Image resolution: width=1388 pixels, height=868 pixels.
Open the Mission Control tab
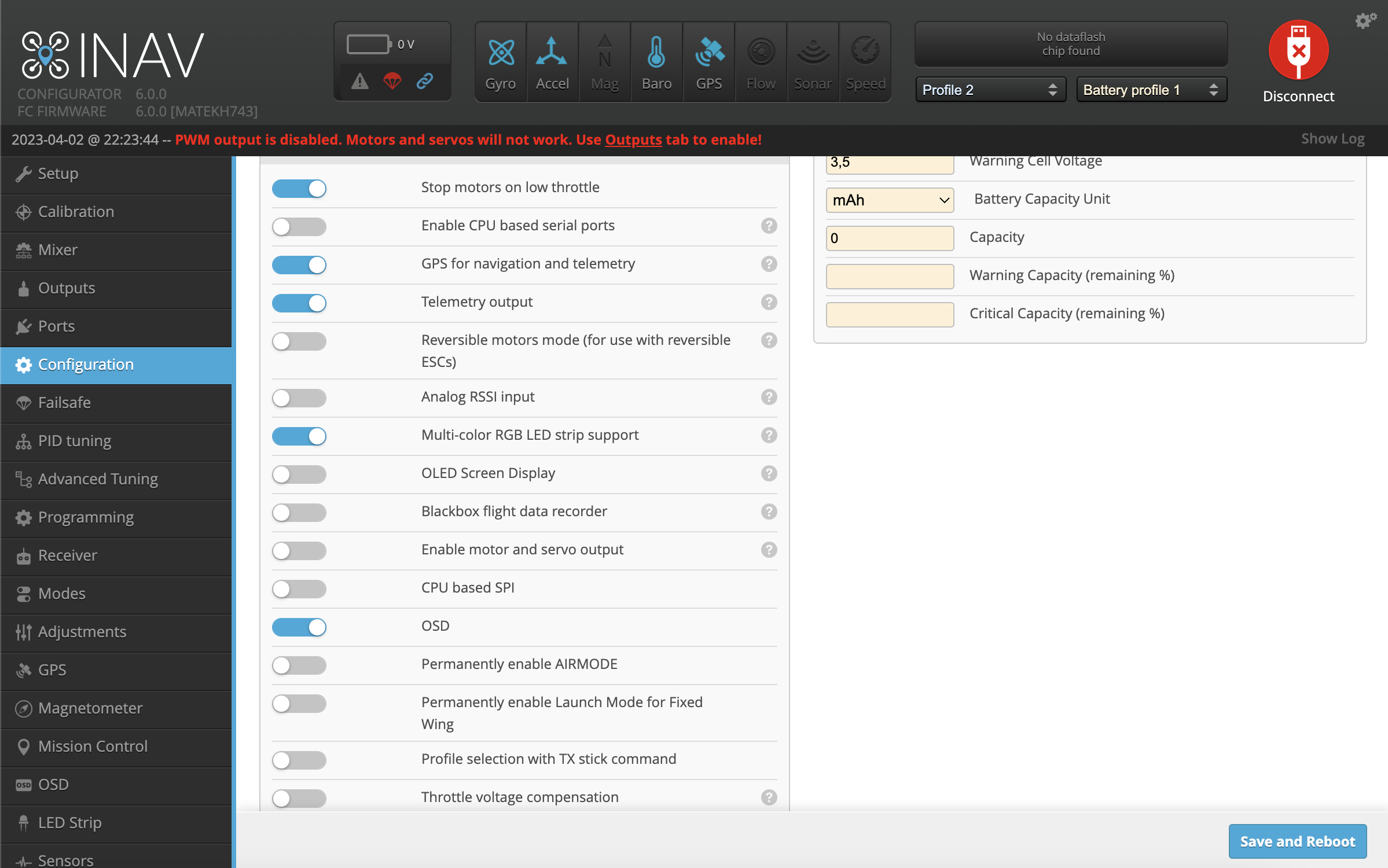93,746
